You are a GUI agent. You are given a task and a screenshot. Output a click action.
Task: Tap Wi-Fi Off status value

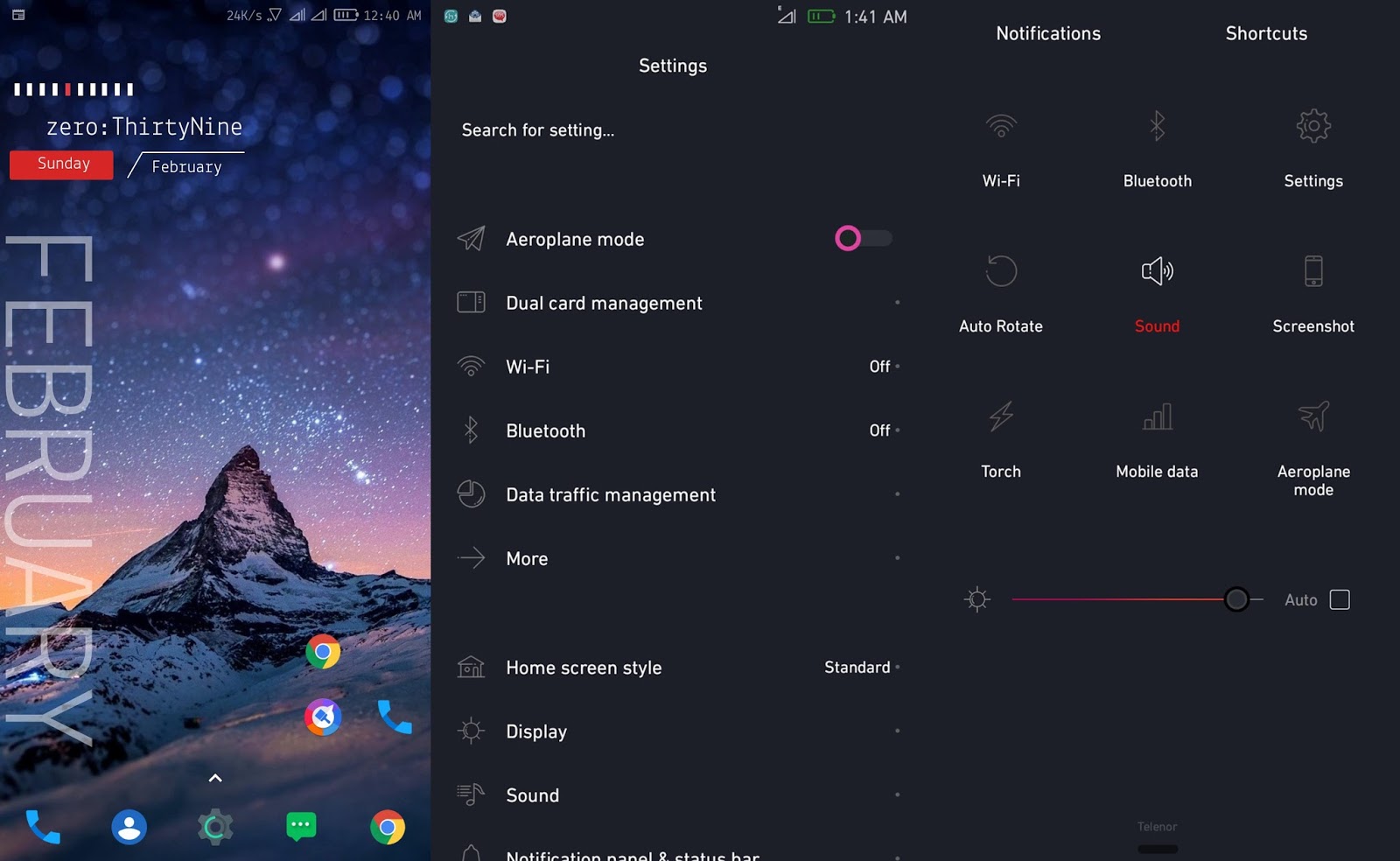pos(879,367)
